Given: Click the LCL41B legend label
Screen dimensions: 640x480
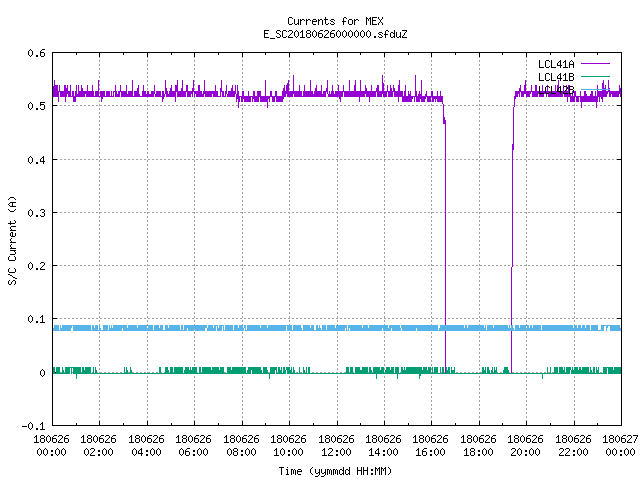Looking at the screenshot, I should coord(556,77).
